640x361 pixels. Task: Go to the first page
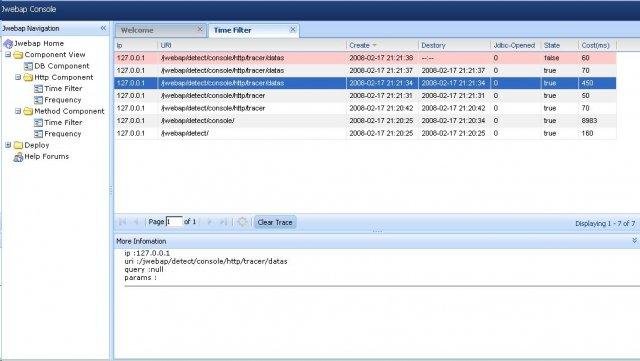[x=122, y=222]
